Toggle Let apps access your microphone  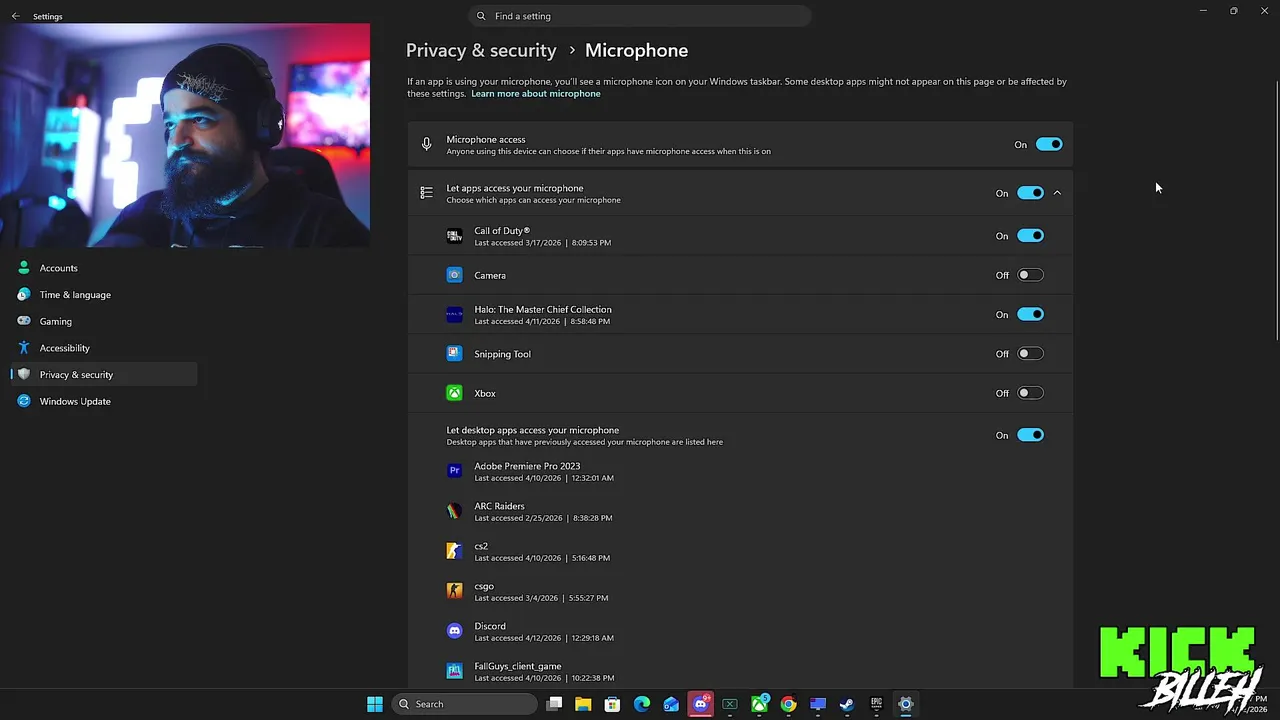tap(1030, 193)
